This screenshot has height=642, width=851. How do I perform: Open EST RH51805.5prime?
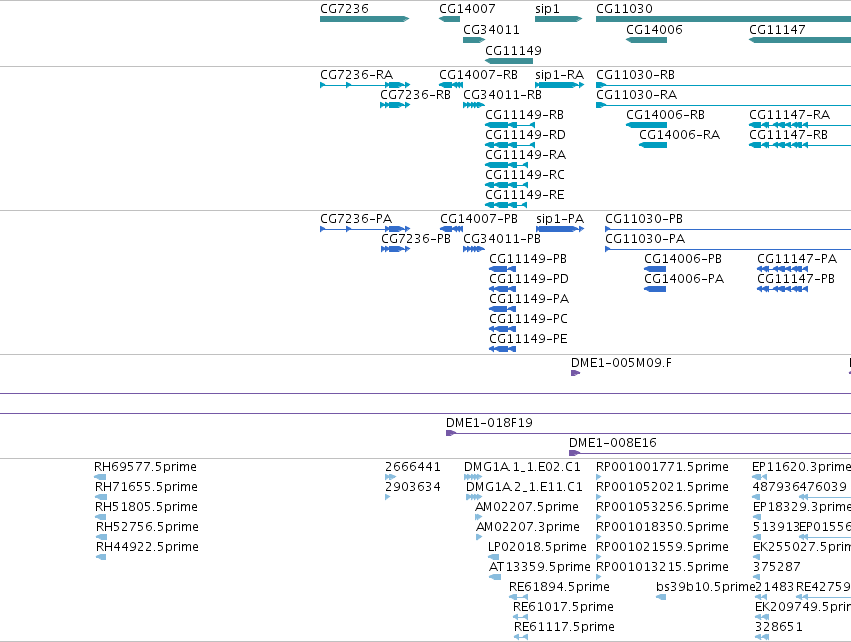point(100,517)
